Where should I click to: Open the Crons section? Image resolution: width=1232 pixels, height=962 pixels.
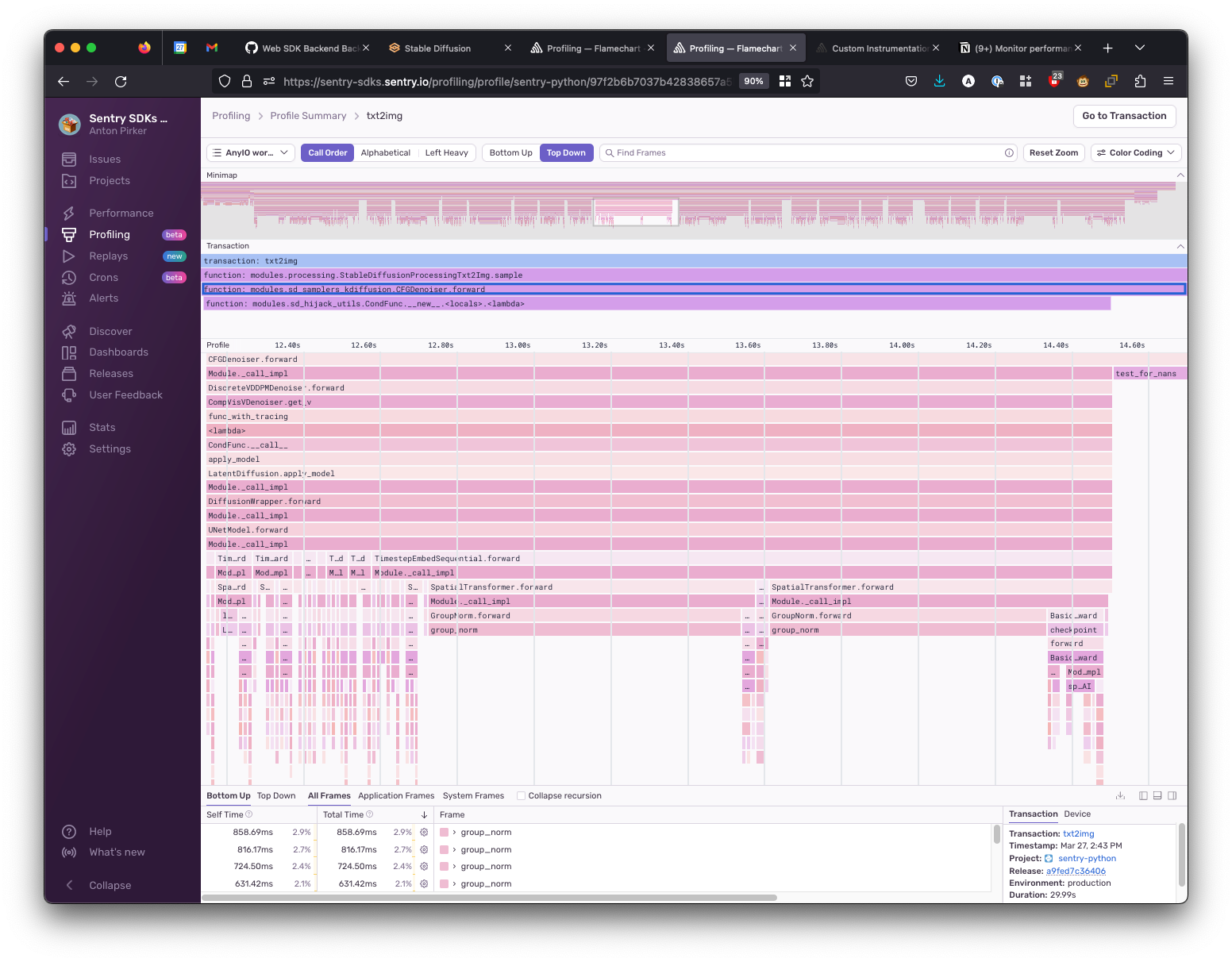[x=104, y=278]
